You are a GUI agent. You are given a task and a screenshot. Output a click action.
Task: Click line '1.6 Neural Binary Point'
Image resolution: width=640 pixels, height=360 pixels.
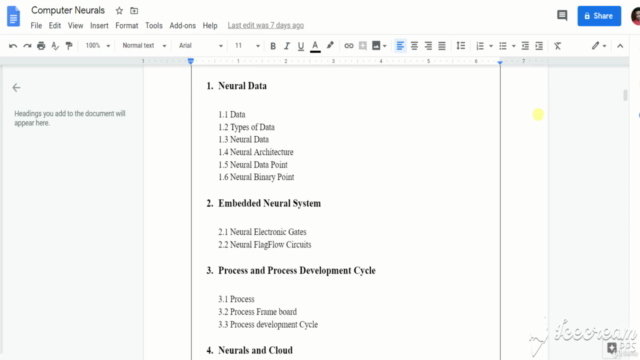256,177
